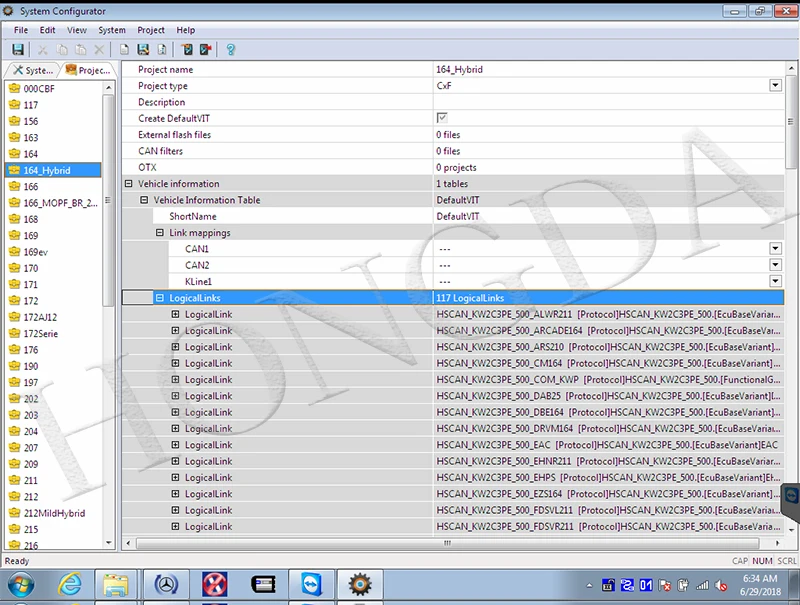Open the Mercedes star taskbar icon

tap(166, 585)
